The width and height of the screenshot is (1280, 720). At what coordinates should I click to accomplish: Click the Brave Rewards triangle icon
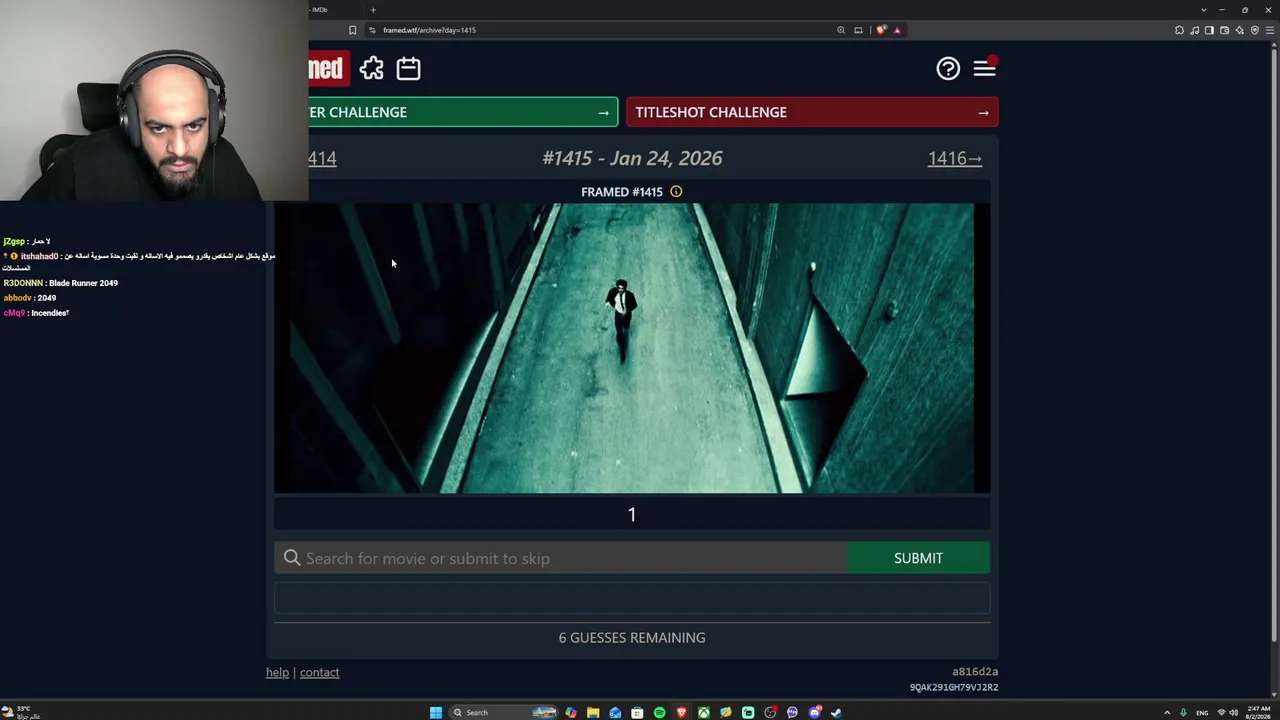pyautogui.click(x=897, y=30)
